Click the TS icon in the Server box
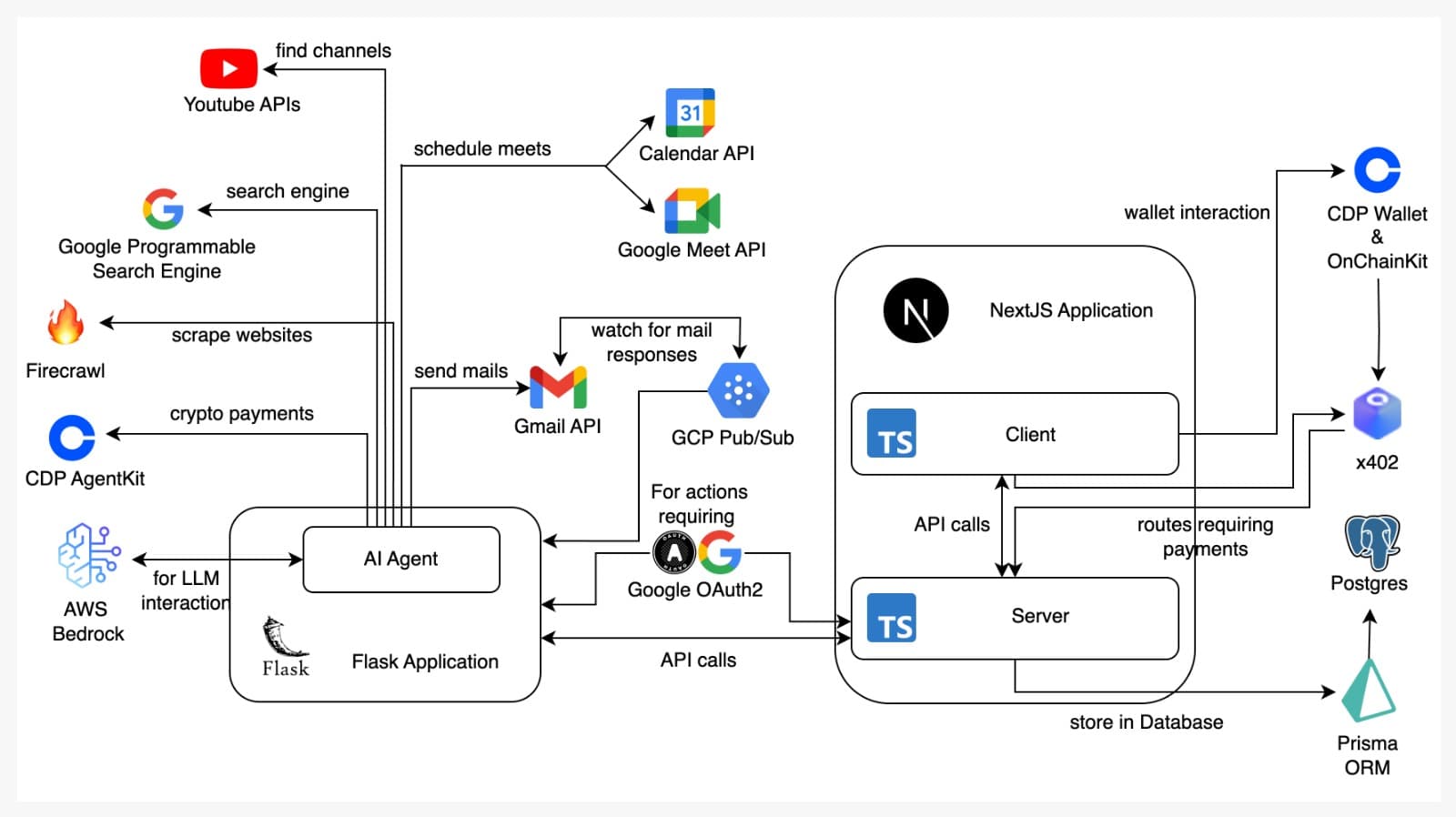 coord(892,618)
